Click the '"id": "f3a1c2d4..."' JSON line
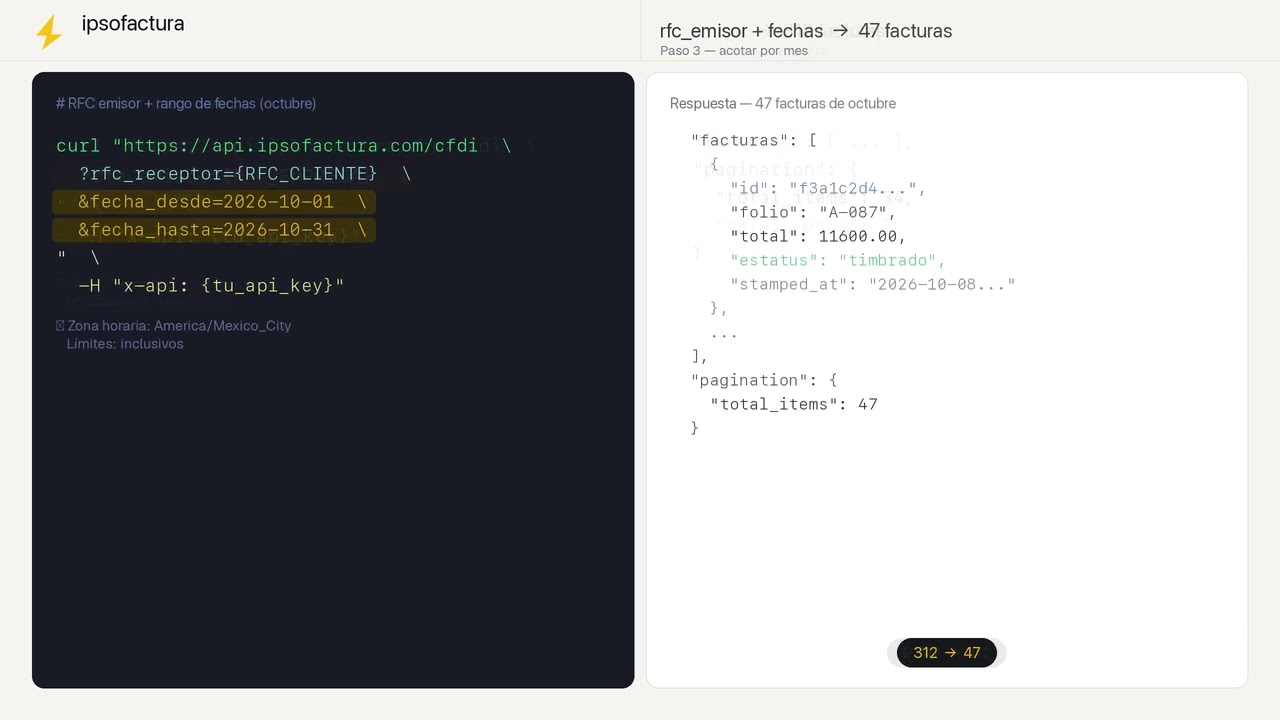The height and width of the screenshot is (720, 1280). pyautogui.click(x=828, y=189)
